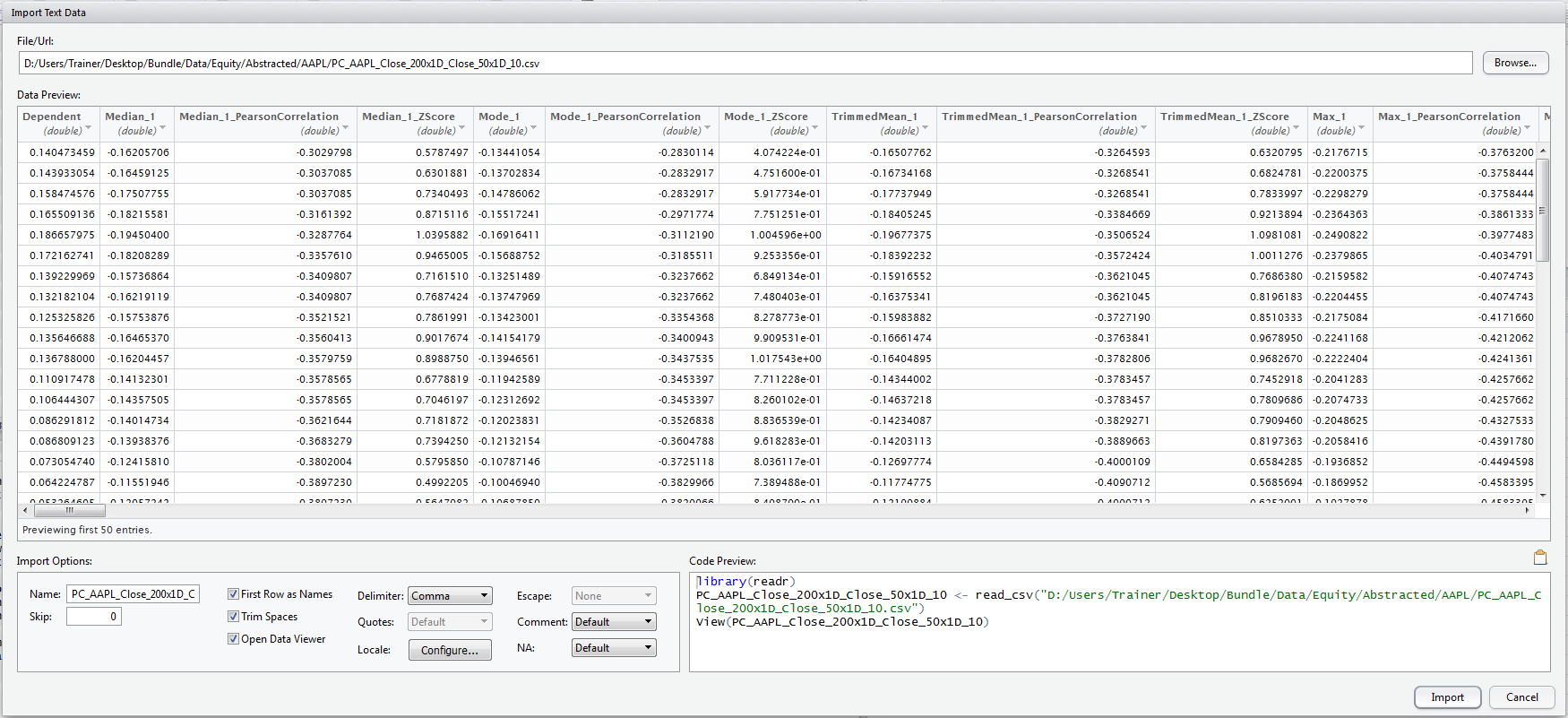Open type dropdown of TrimmedMean_1 column
The width and height of the screenshot is (1568, 718).
click(925, 129)
